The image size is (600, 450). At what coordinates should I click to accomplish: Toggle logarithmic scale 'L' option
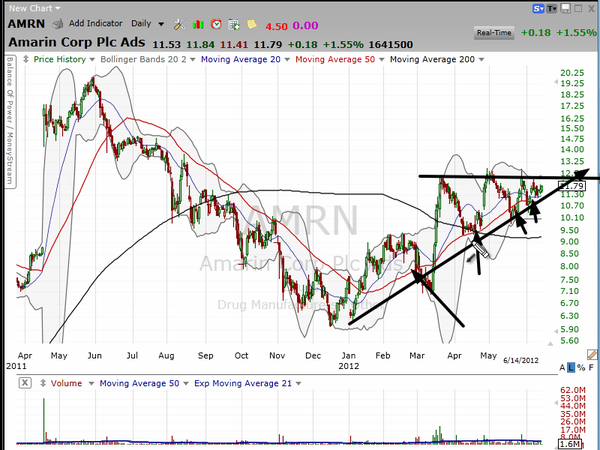(x=577, y=369)
